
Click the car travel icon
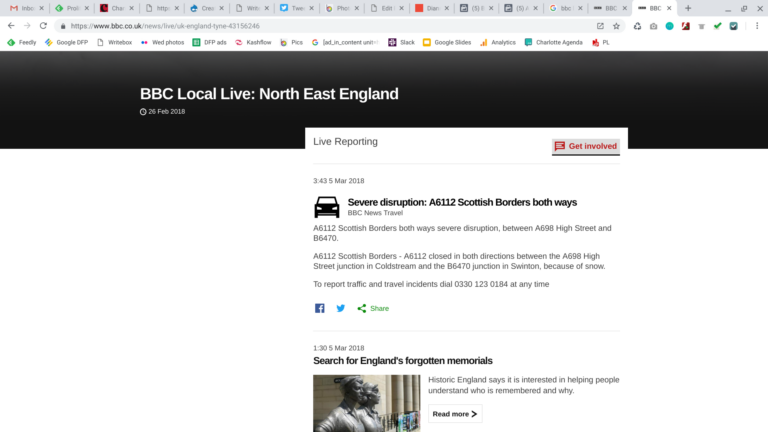pos(327,207)
